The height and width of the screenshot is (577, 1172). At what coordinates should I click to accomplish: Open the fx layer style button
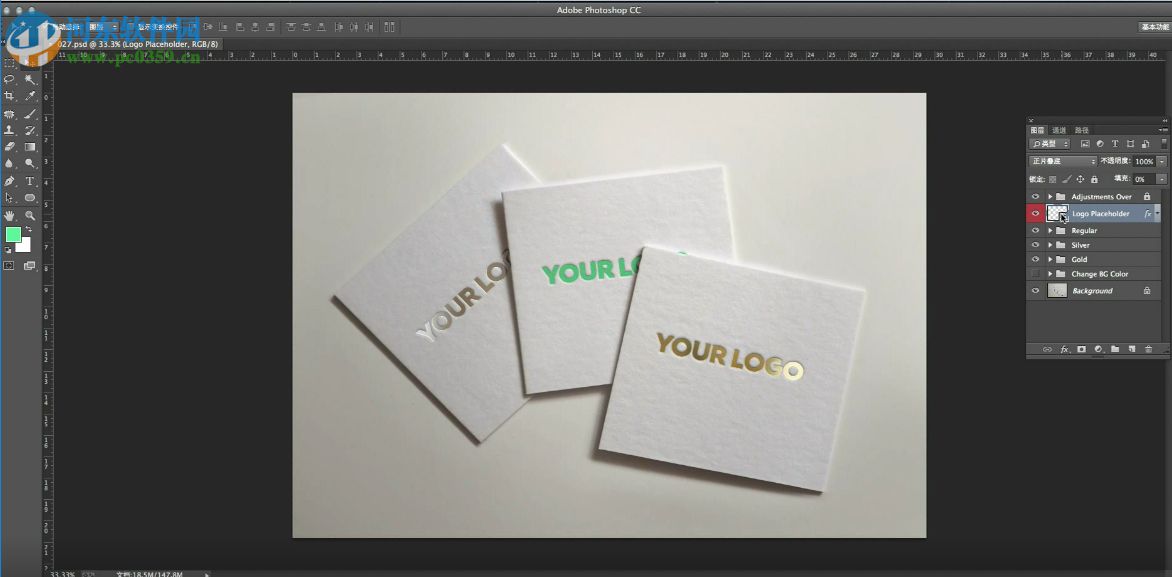(x=1064, y=349)
